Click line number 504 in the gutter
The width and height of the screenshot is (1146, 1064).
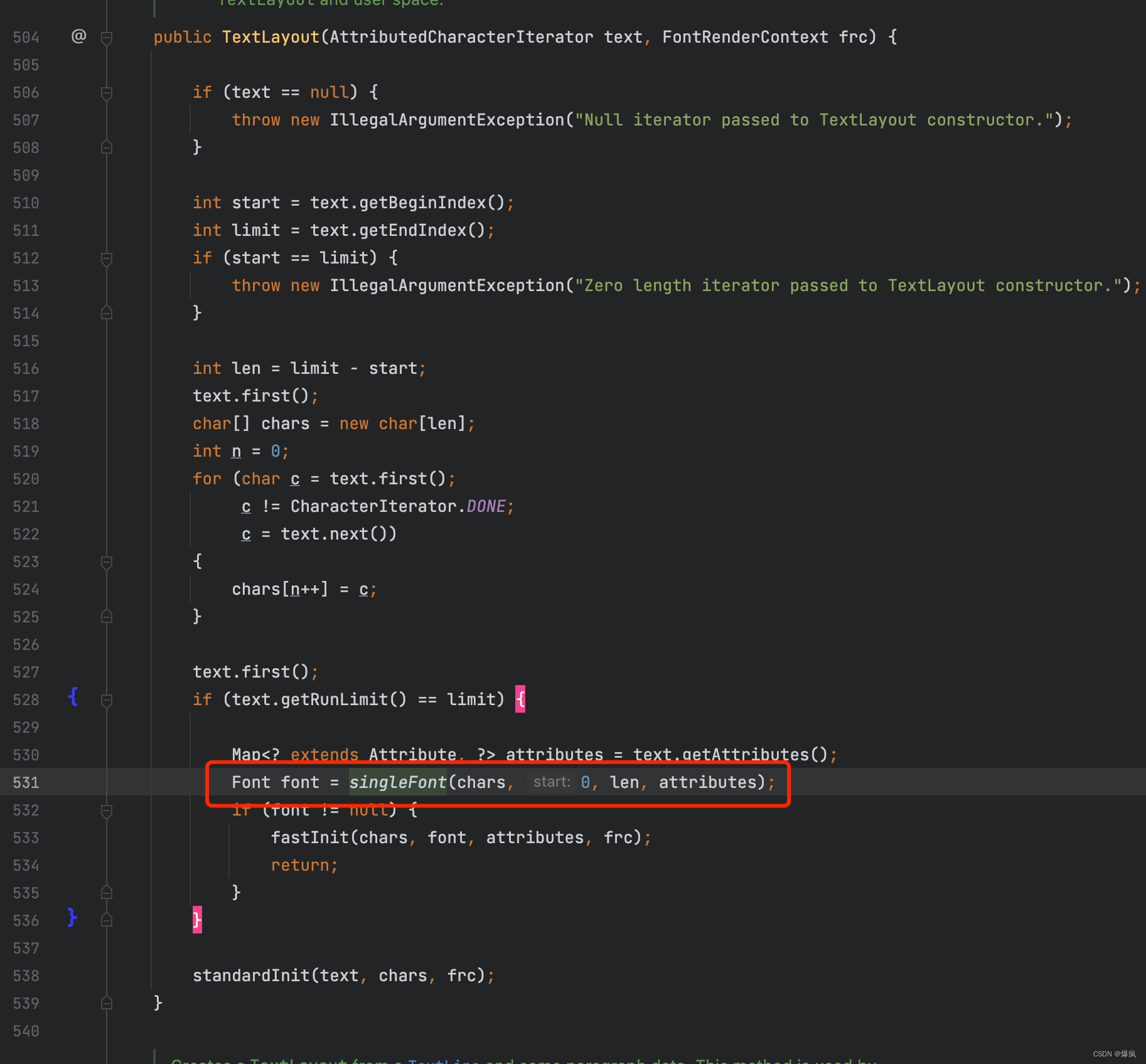(26, 37)
